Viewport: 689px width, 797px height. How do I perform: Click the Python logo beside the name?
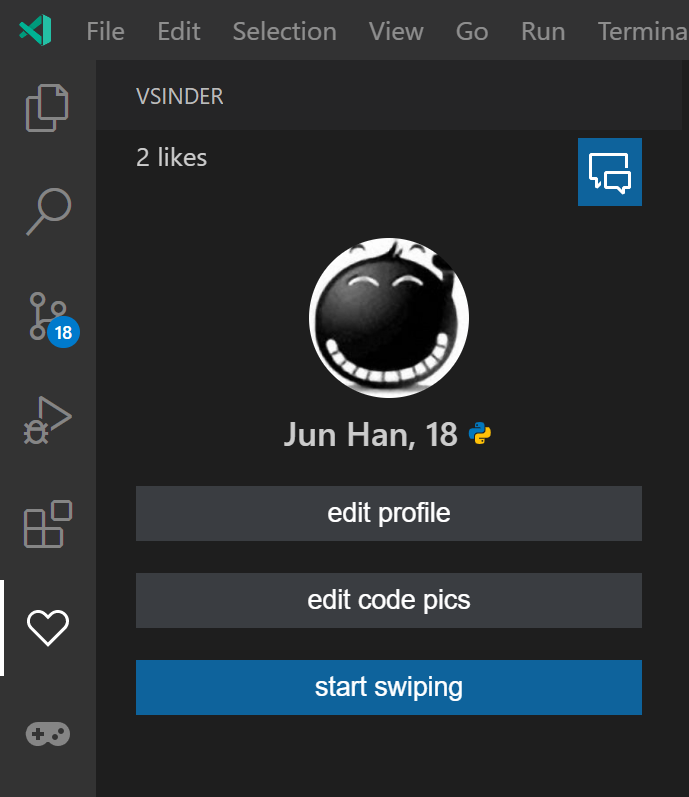[480, 434]
